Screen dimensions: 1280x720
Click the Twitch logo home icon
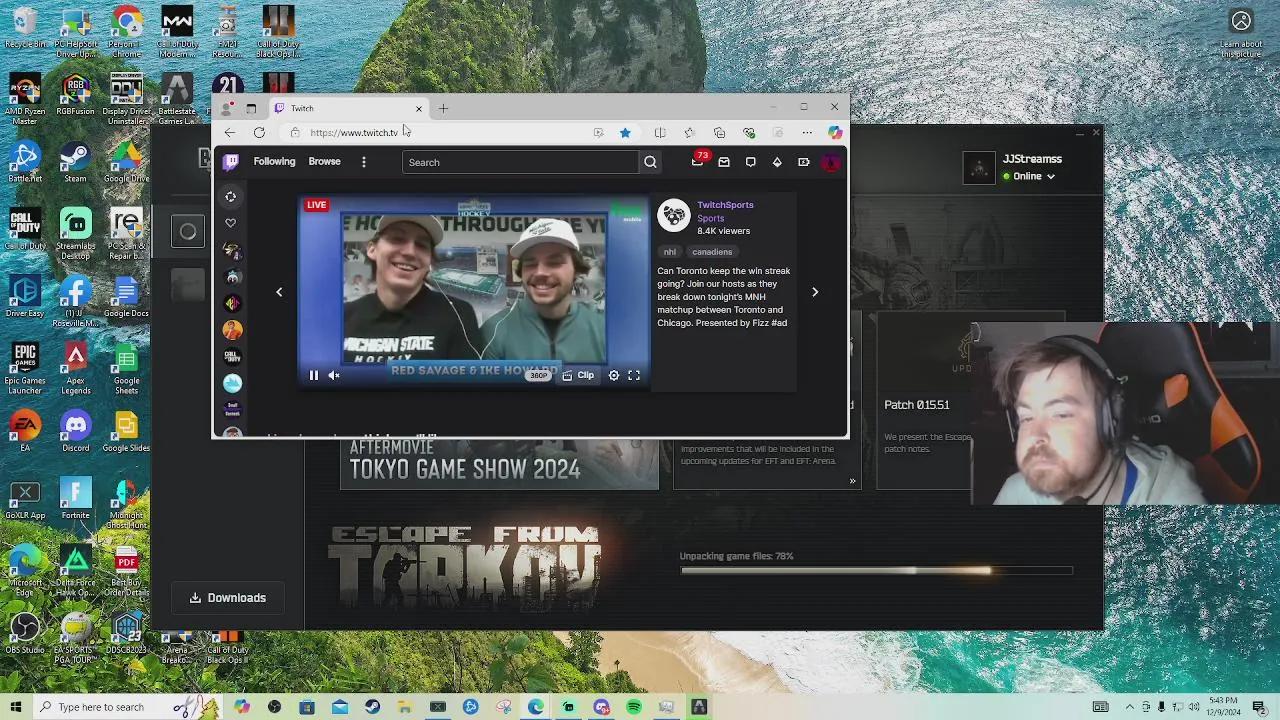pyautogui.click(x=231, y=162)
